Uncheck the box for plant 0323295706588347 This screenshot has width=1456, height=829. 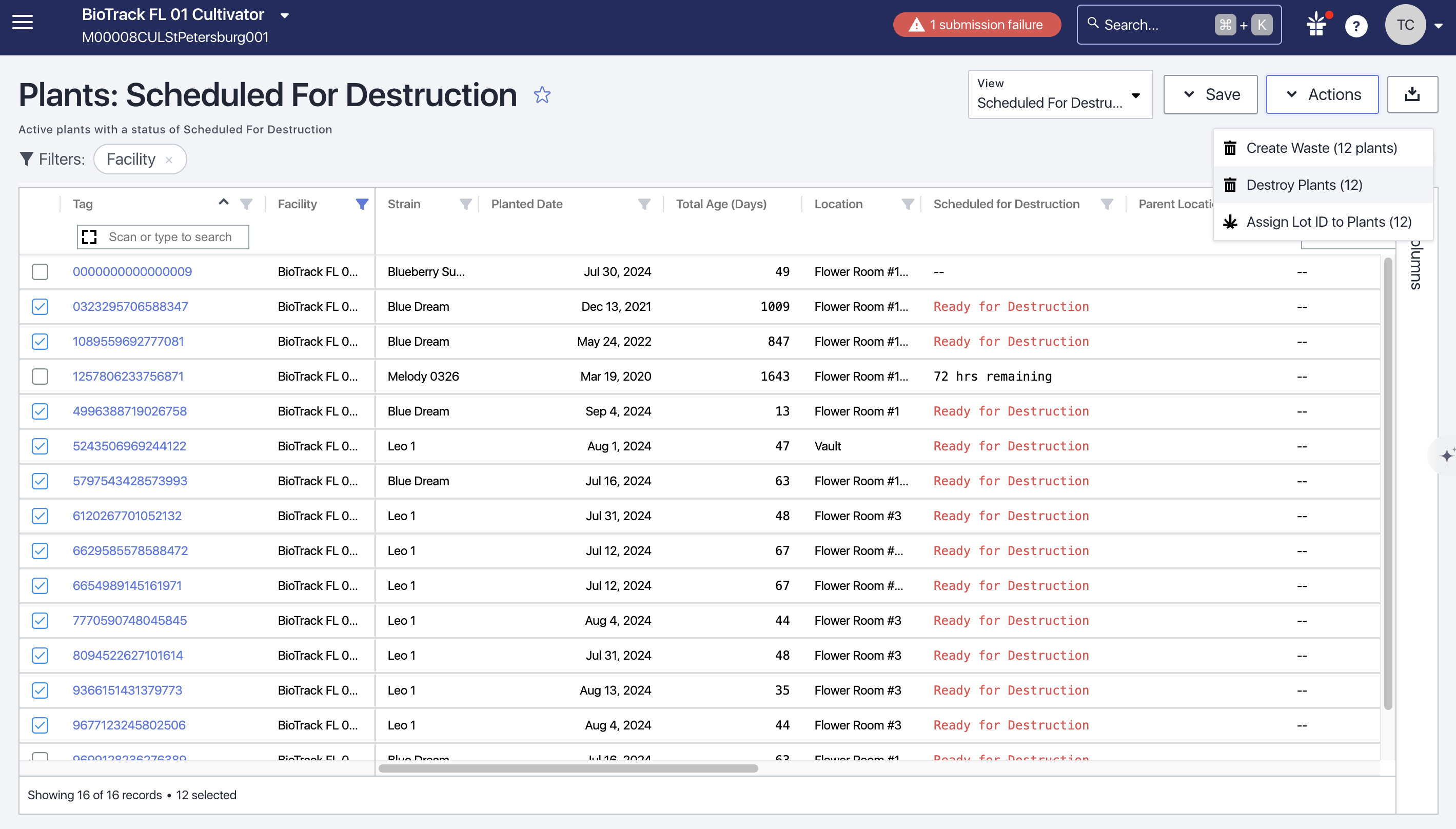pos(40,306)
